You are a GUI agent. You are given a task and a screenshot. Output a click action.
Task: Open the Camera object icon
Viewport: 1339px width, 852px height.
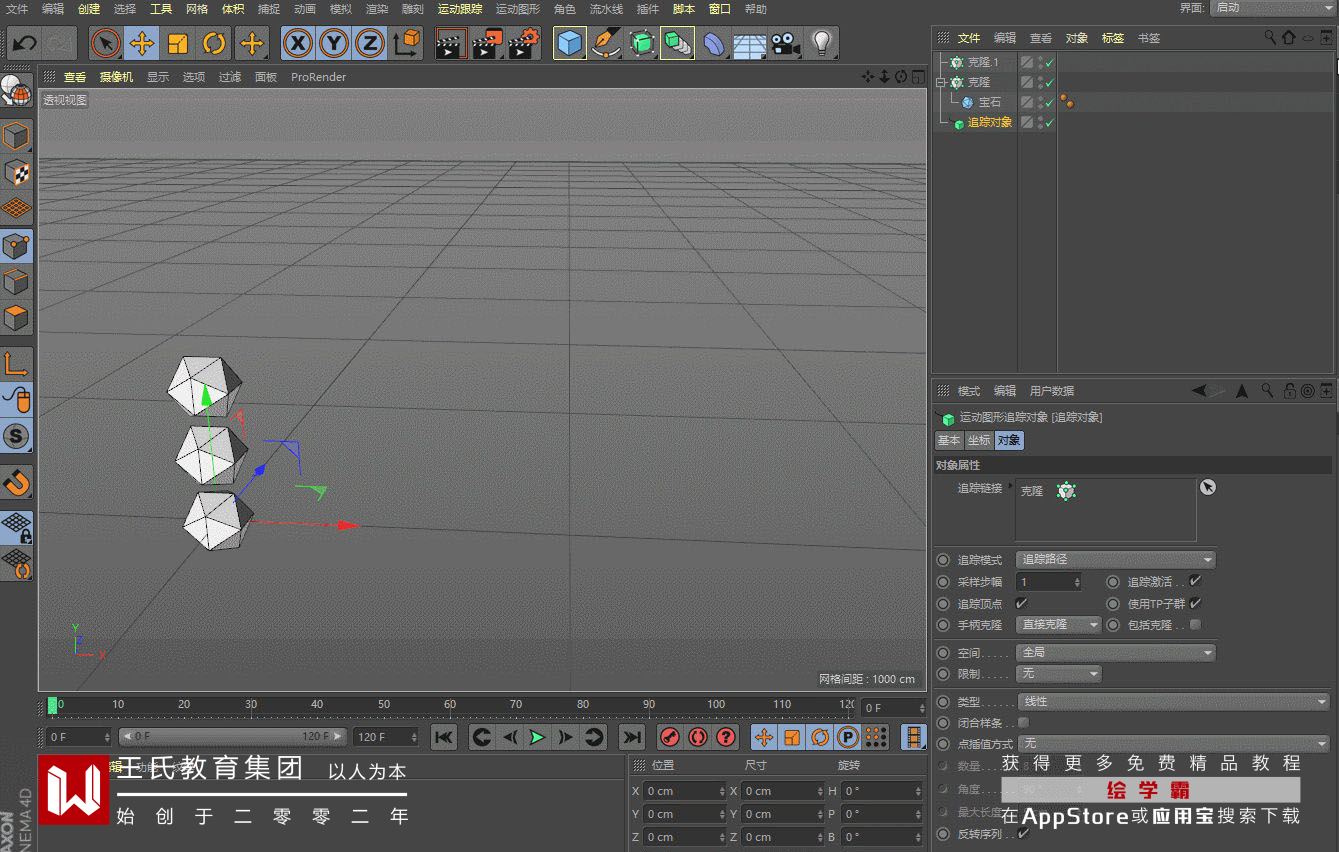click(x=785, y=43)
